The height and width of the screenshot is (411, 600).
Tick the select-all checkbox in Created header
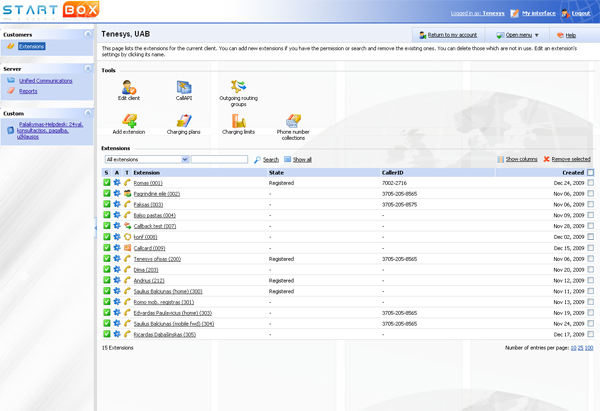pyautogui.click(x=590, y=173)
